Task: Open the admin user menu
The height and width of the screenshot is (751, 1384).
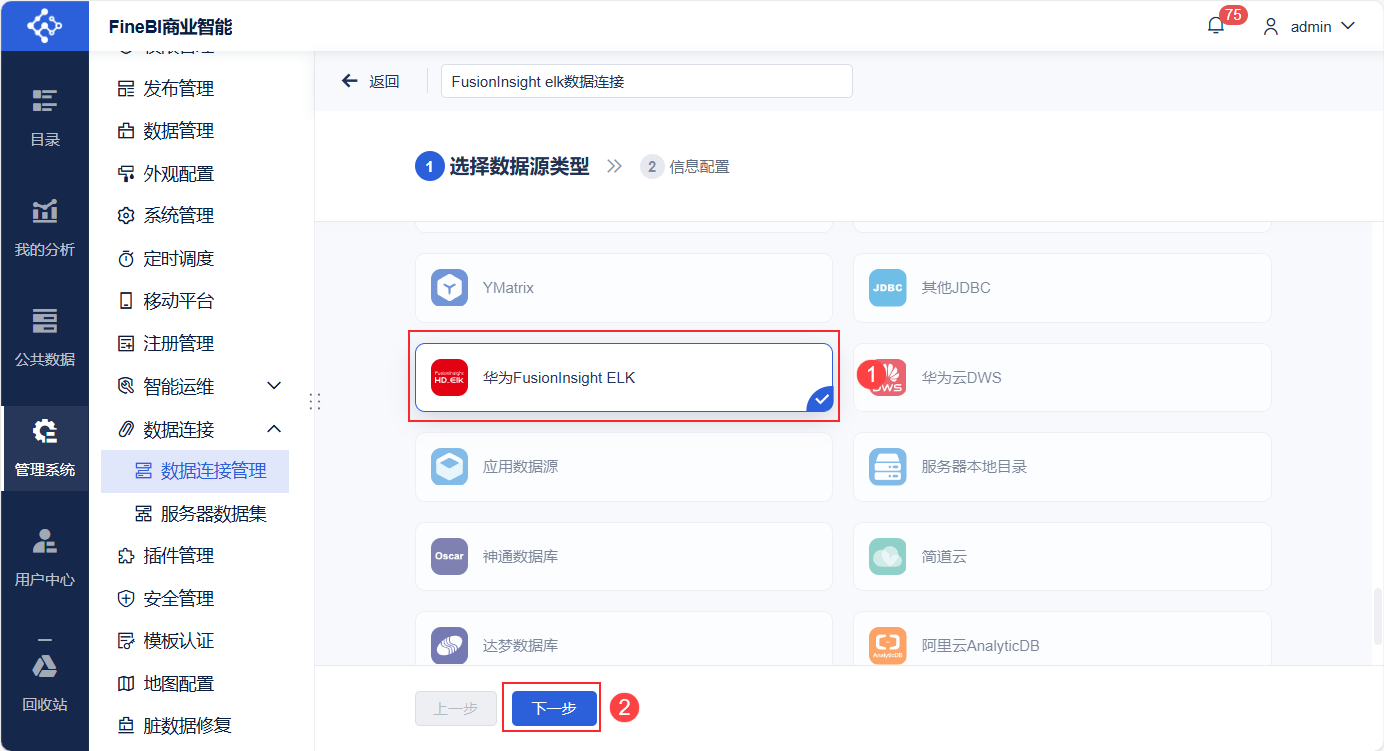Action: 1309,27
